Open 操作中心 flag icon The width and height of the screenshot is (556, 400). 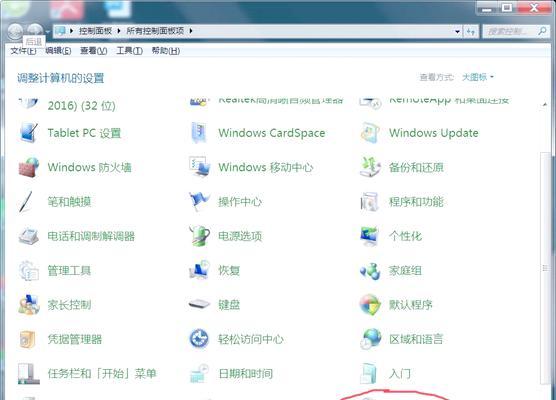point(199,201)
